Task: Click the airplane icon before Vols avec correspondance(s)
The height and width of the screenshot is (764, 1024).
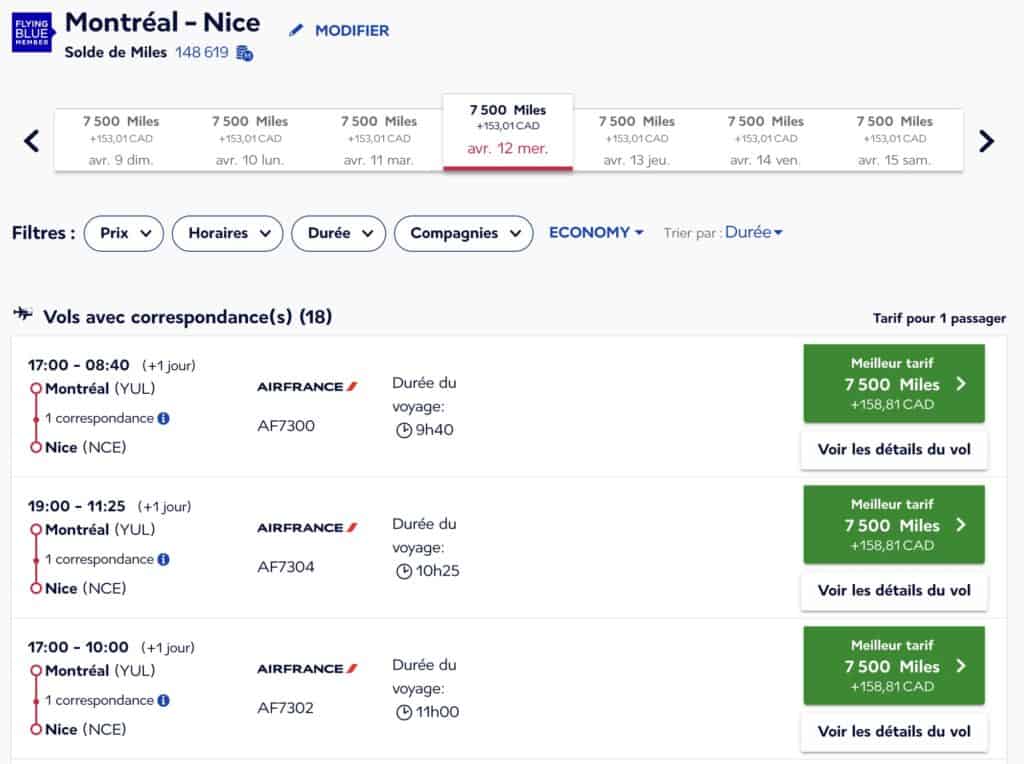Action: point(25,316)
